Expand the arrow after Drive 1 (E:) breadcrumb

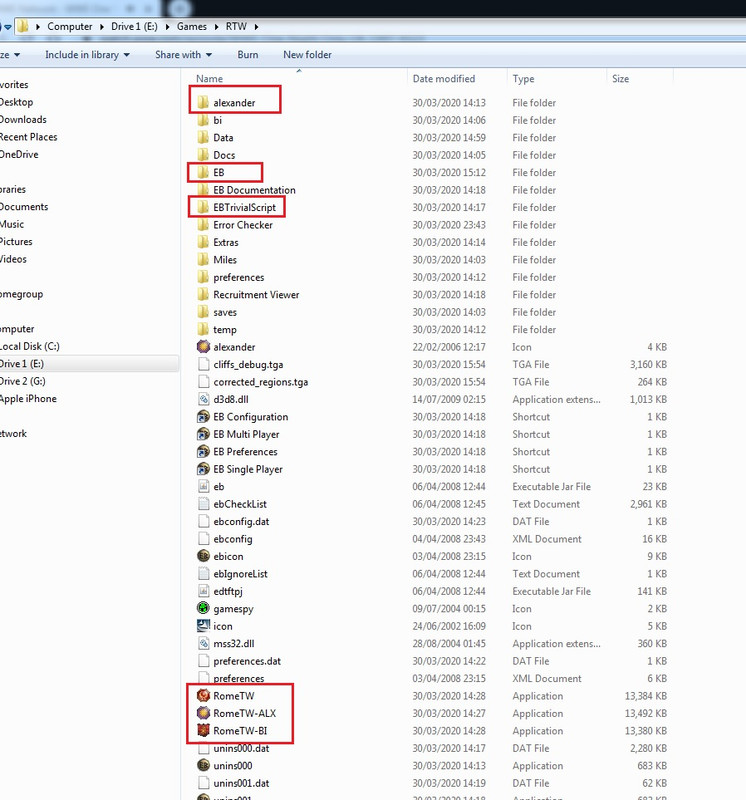click(167, 27)
